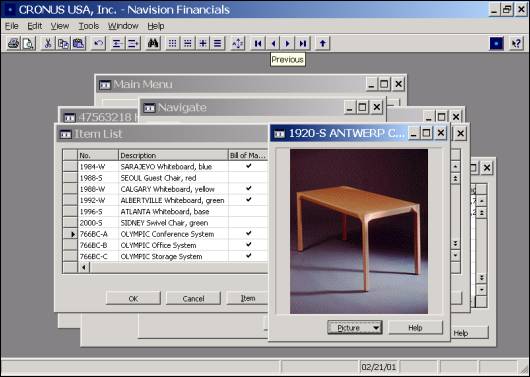This screenshot has height=377, width=530.
Task: Open Print Preview from the toolbar
Action: pos(29,43)
